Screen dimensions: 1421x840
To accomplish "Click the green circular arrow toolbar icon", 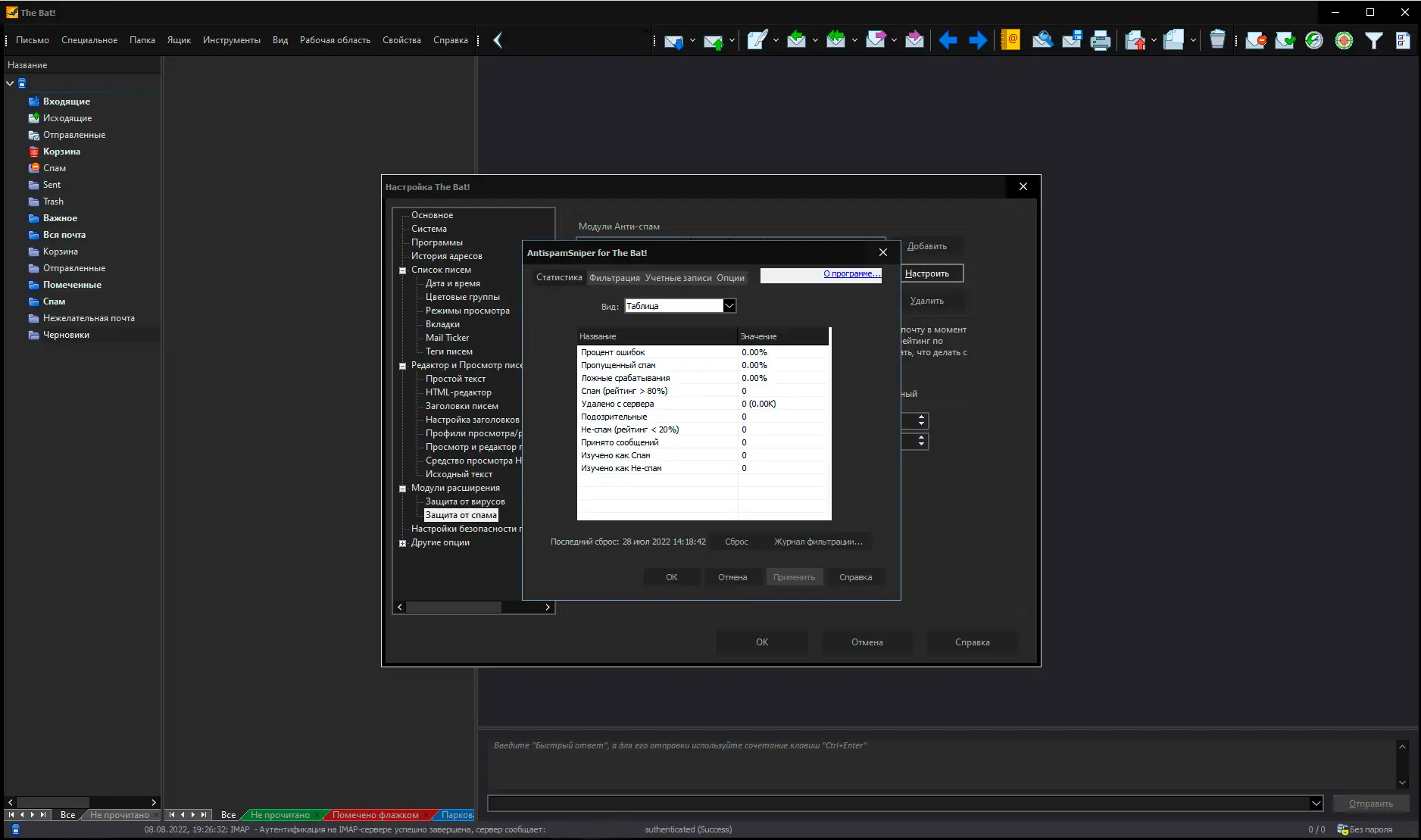I will pyautogui.click(x=1314, y=40).
